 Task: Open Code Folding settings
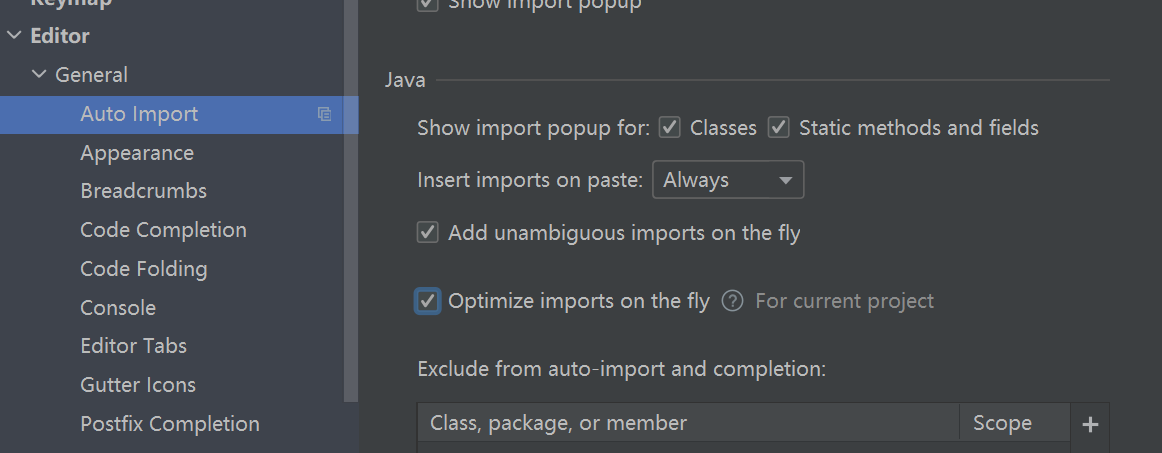(x=144, y=269)
